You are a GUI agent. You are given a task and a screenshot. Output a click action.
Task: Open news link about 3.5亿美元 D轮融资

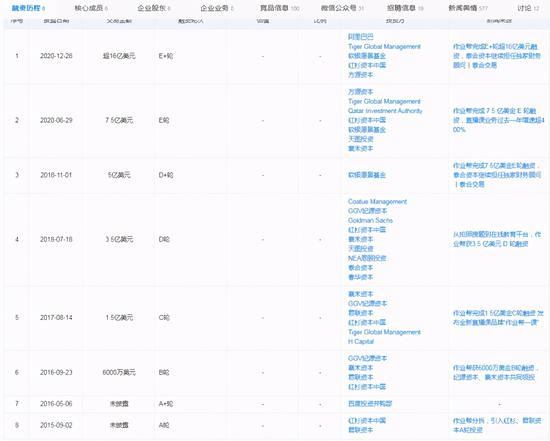[496, 239]
